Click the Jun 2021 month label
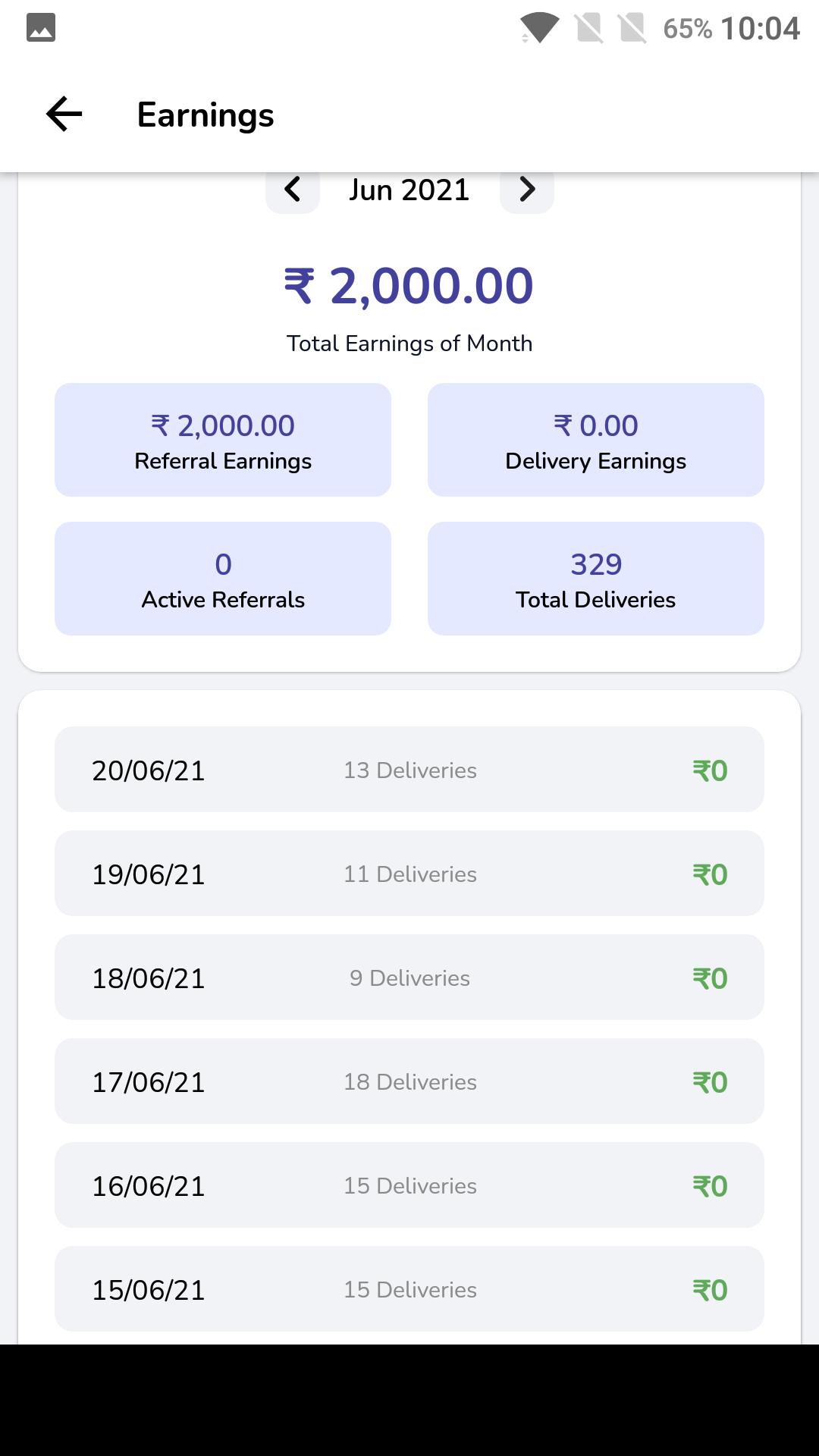819x1456 pixels. tap(409, 190)
